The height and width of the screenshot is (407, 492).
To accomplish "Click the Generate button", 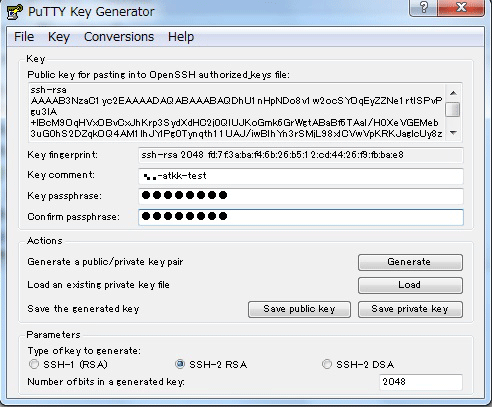I will [x=410, y=262].
